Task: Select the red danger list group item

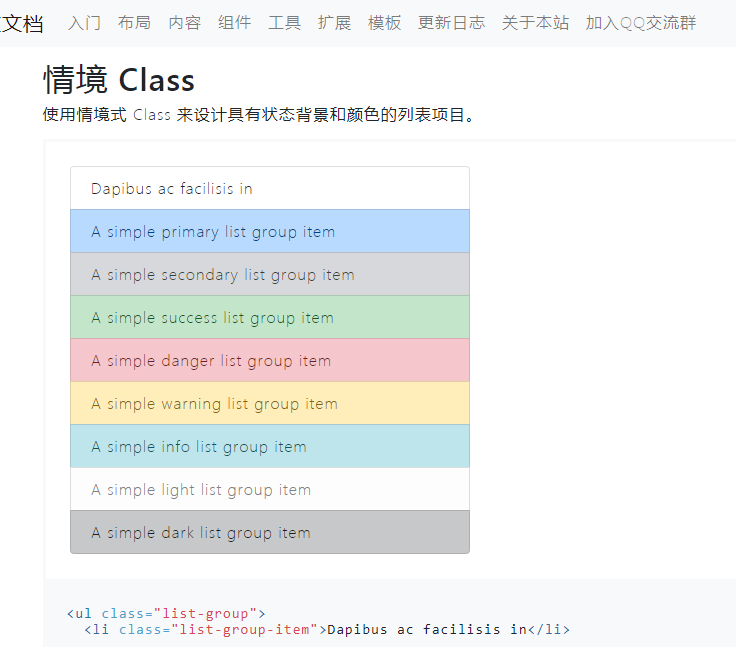Action: (270, 360)
